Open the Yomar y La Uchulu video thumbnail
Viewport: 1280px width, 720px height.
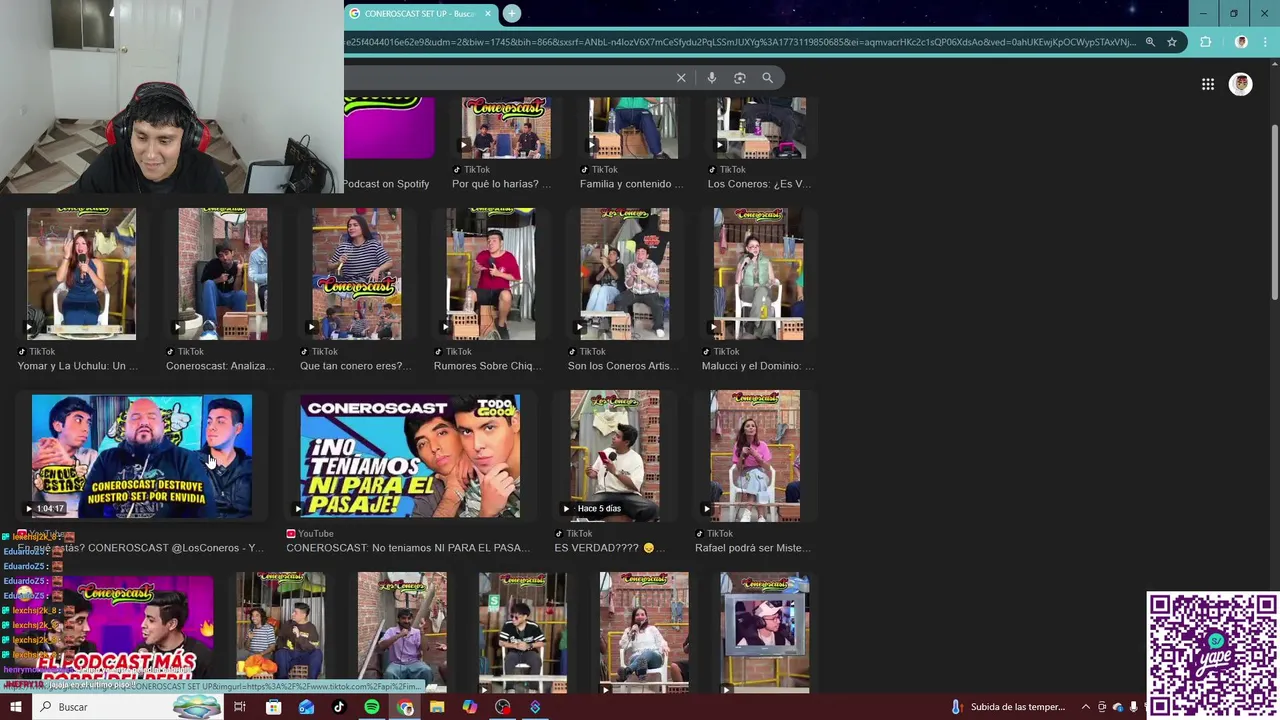[x=81, y=274]
